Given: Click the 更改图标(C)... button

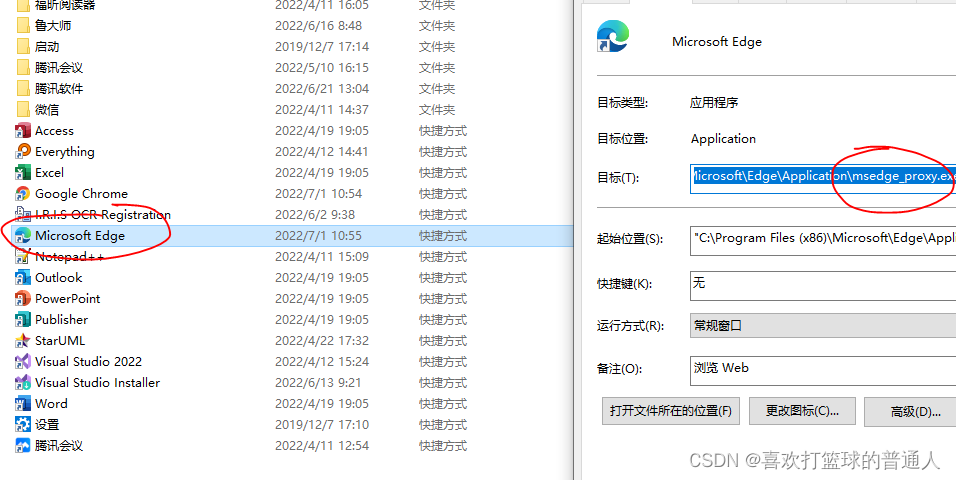Looking at the screenshot, I should (x=802, y=411).
